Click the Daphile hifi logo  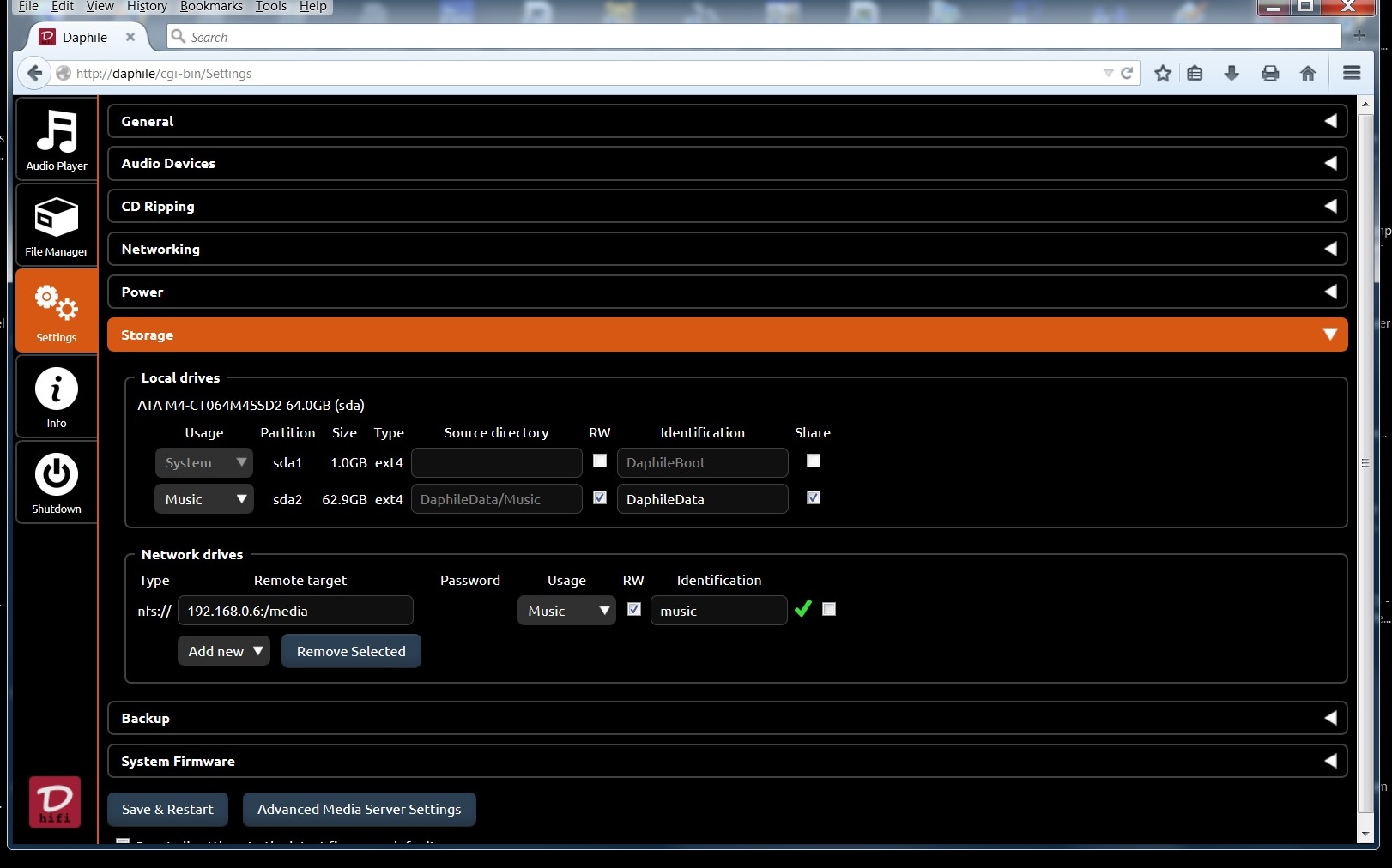(x=55, y=802)
